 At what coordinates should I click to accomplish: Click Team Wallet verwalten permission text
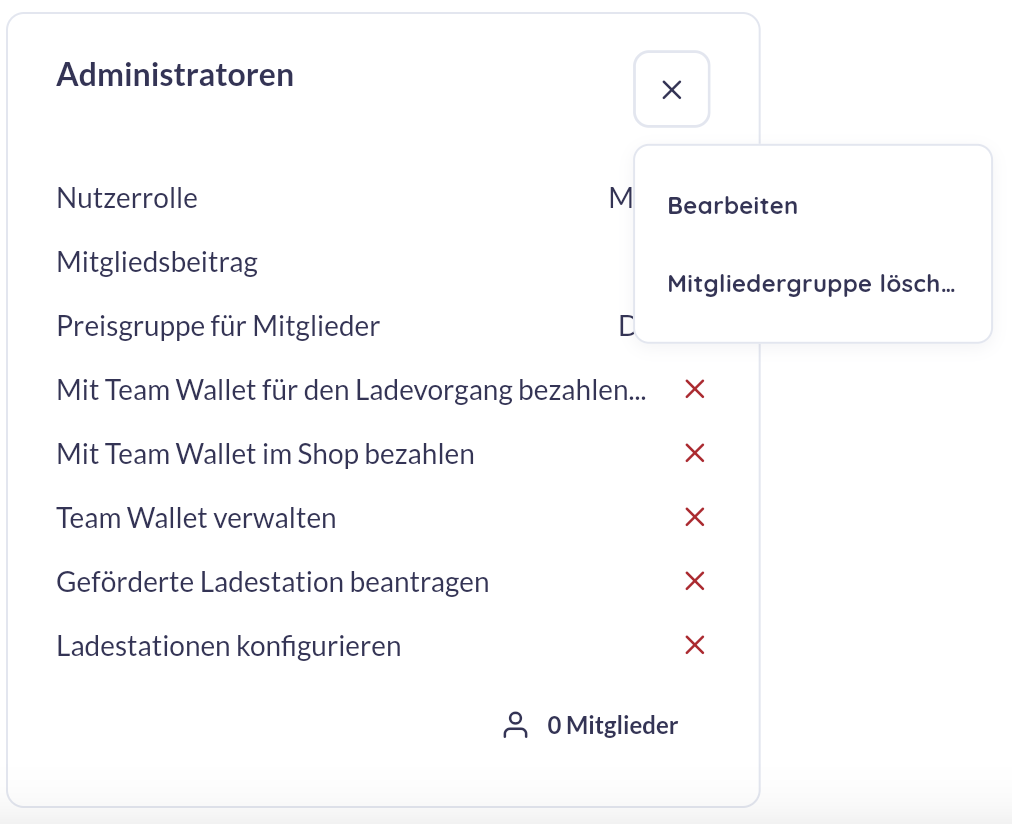[x=196, y=518]
